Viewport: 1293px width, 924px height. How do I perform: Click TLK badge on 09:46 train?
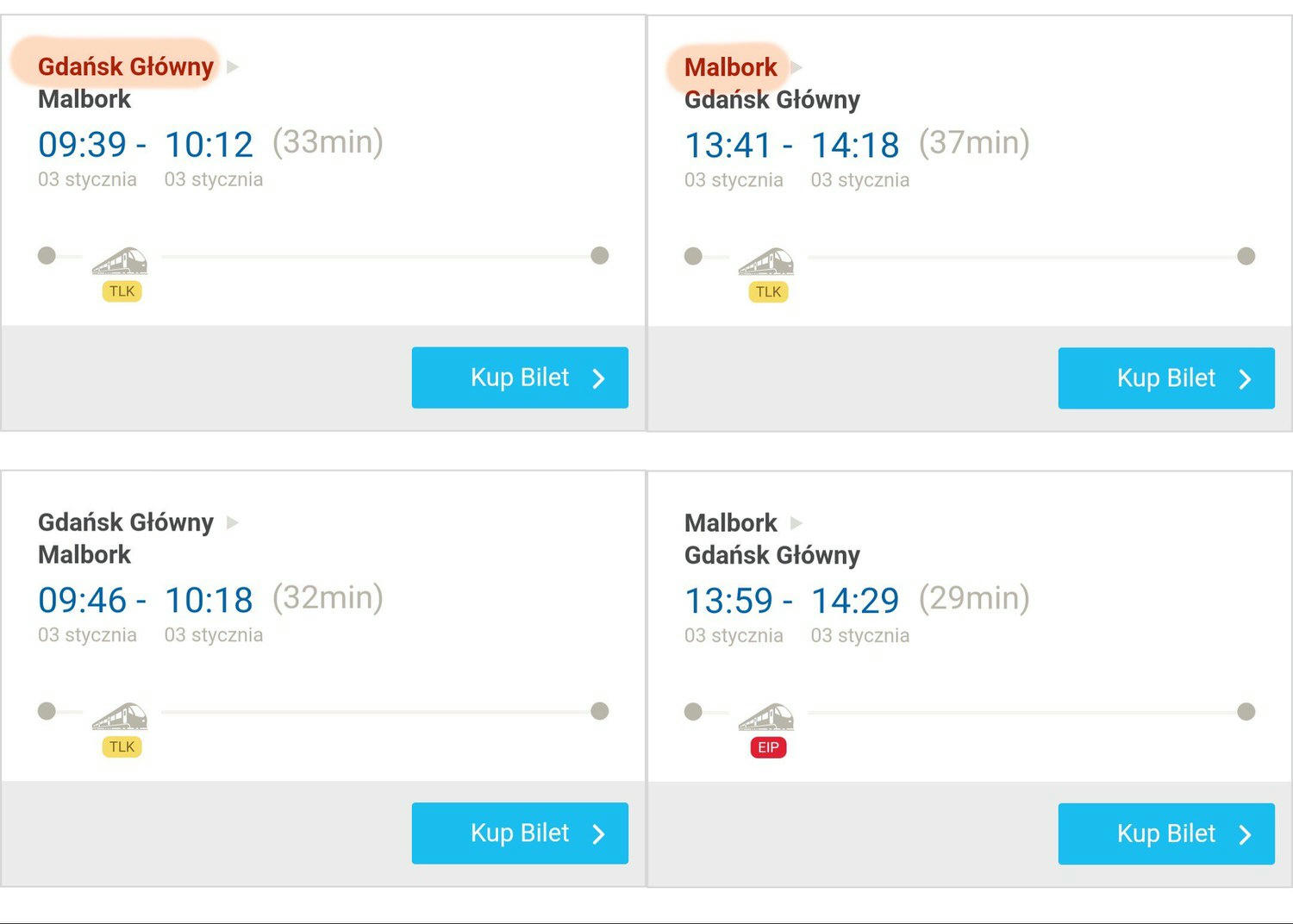point(122,746)
